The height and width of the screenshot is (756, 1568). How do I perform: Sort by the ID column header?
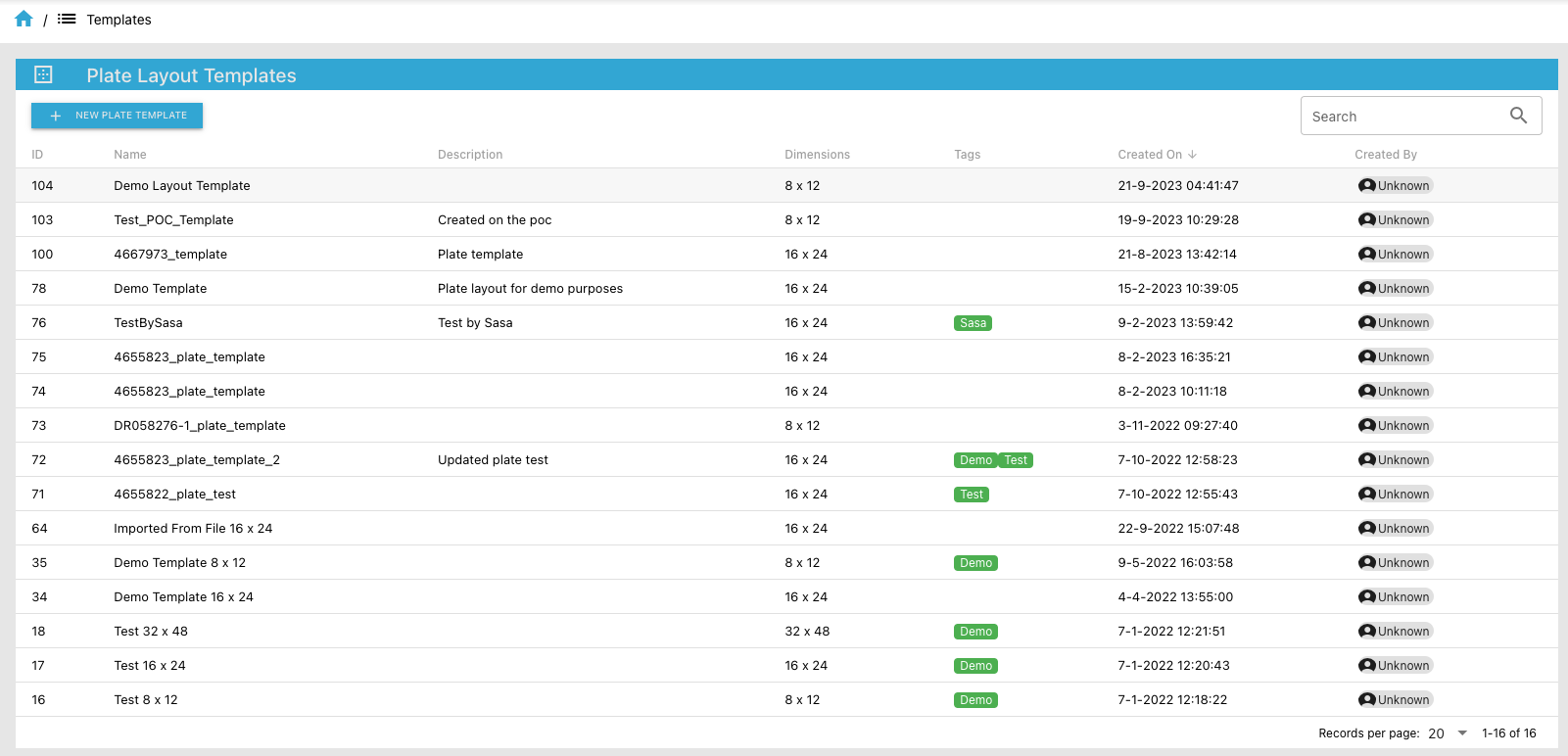coord(37,155)
